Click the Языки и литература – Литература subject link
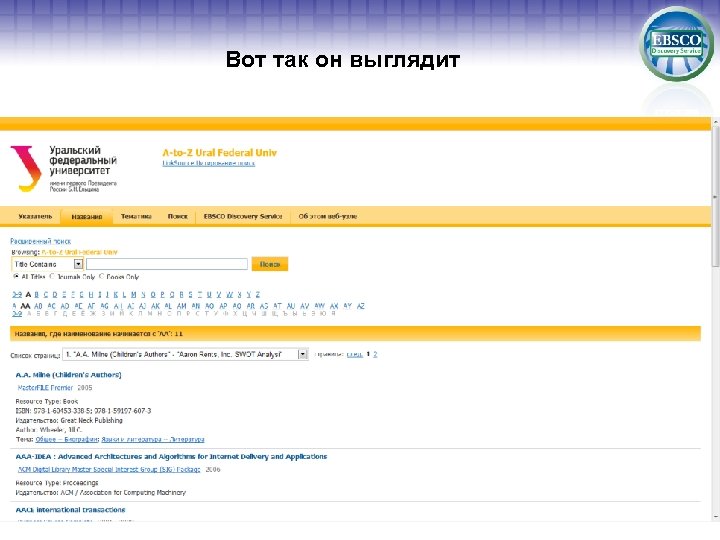 (153, 439)
